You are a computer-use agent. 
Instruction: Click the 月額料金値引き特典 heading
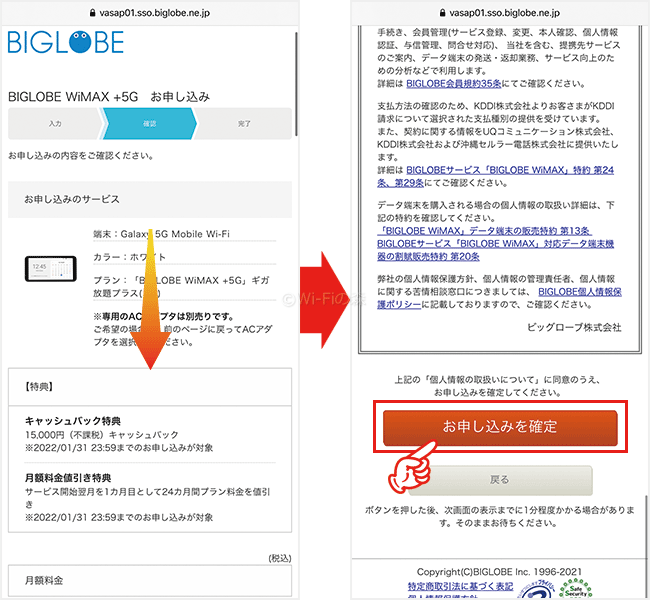(x=68, y=478)
